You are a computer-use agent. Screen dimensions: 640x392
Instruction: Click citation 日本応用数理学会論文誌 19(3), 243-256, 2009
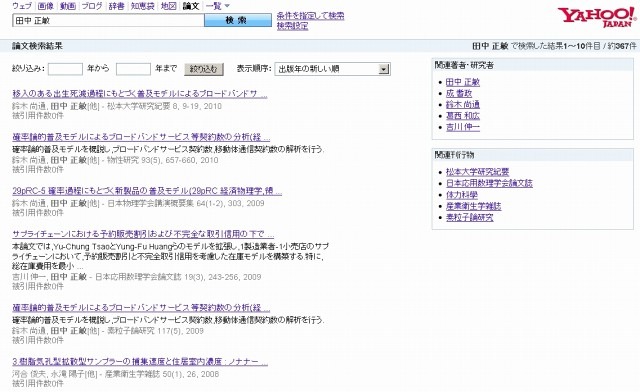pos(178,277)
